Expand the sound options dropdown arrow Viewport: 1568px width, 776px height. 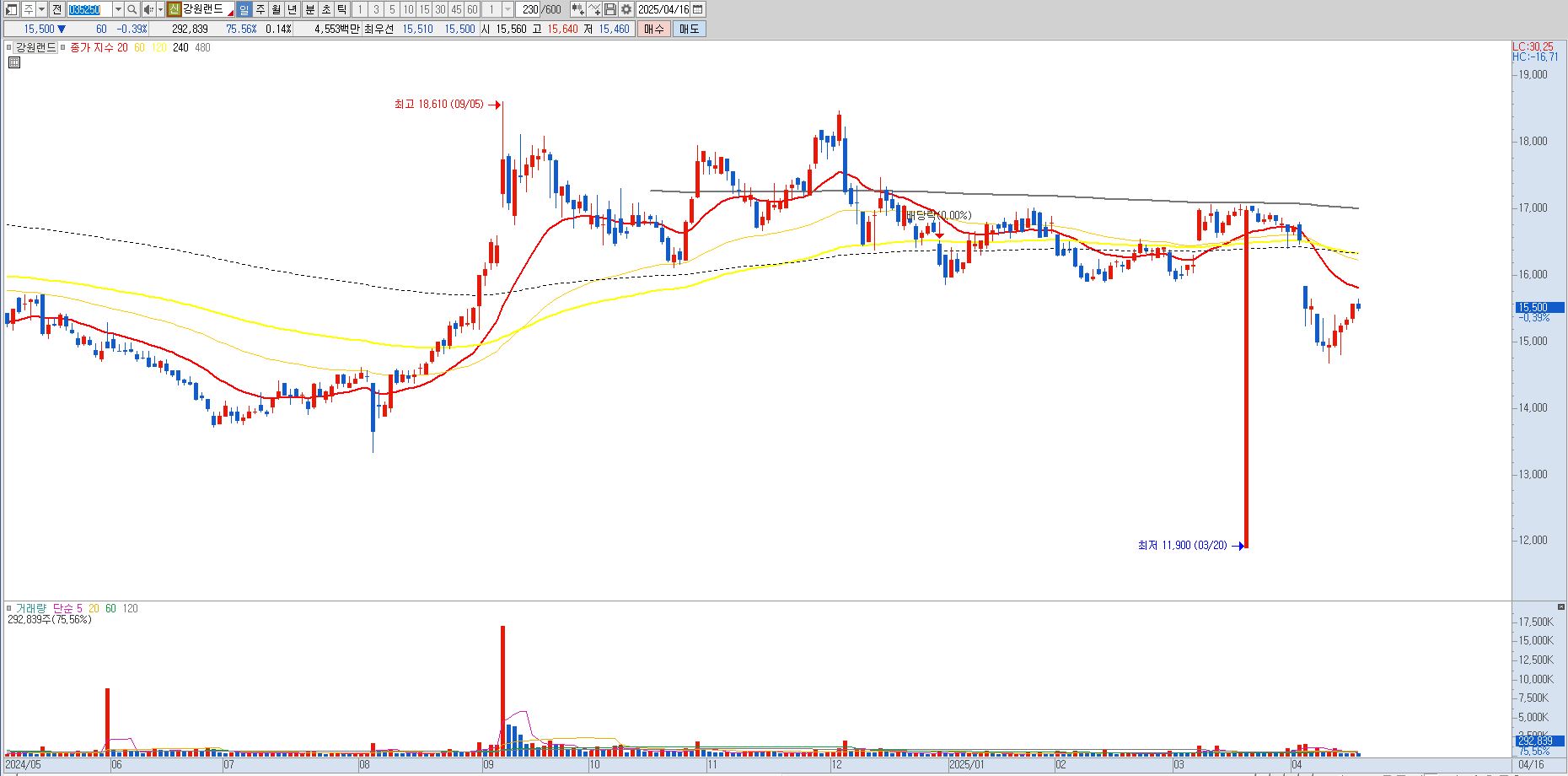(x=160, y=9)
